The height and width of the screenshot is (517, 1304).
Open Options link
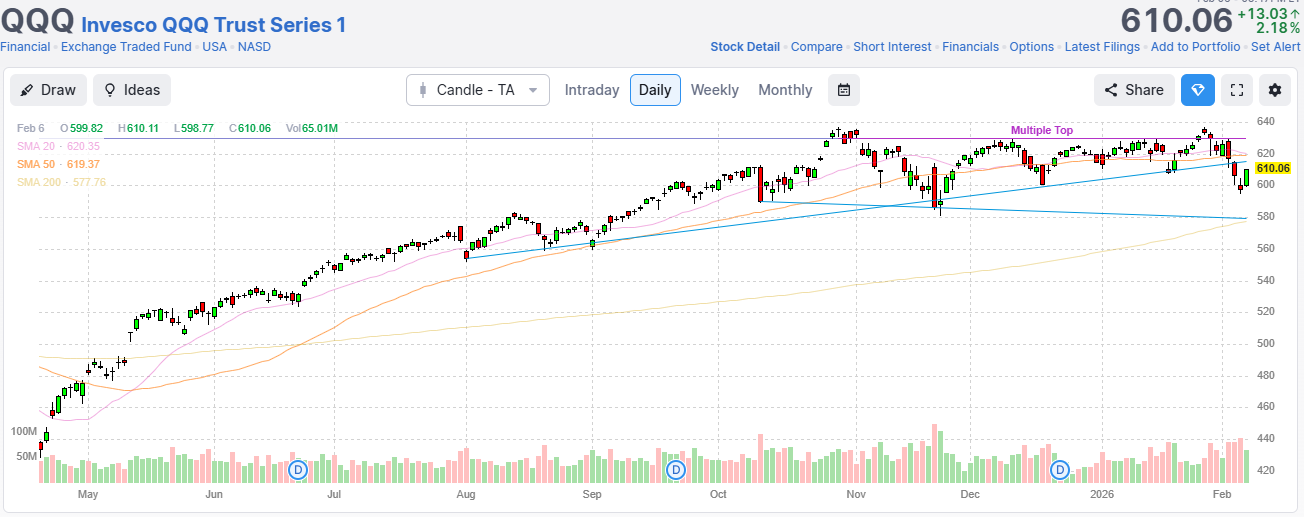tap(1031, 47)
